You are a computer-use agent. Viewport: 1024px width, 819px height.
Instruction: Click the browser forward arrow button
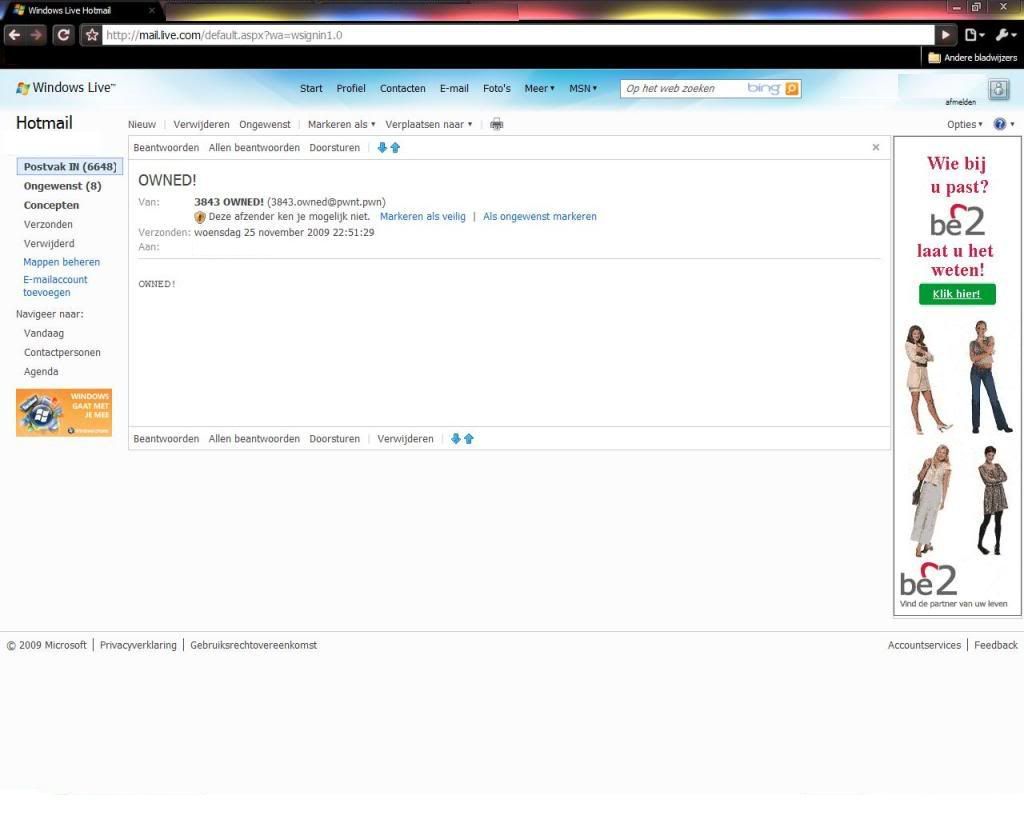coord(37,35)
